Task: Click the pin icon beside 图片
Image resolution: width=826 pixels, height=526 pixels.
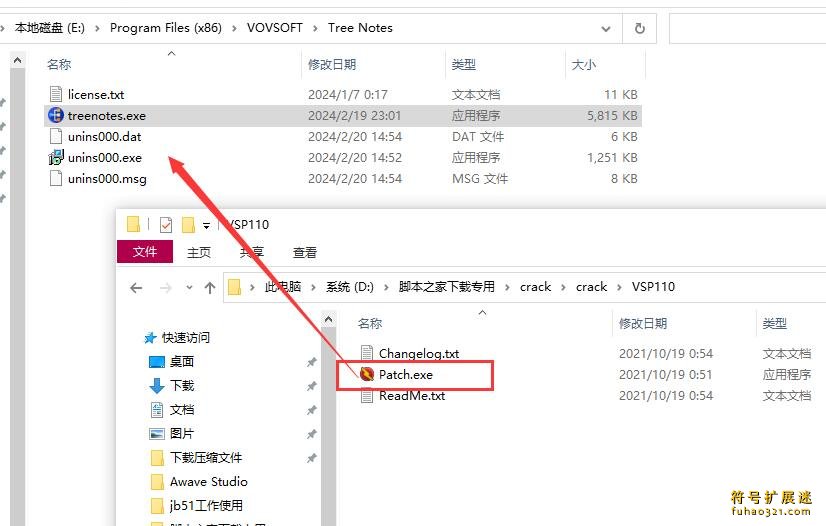Action: [312, 434]
